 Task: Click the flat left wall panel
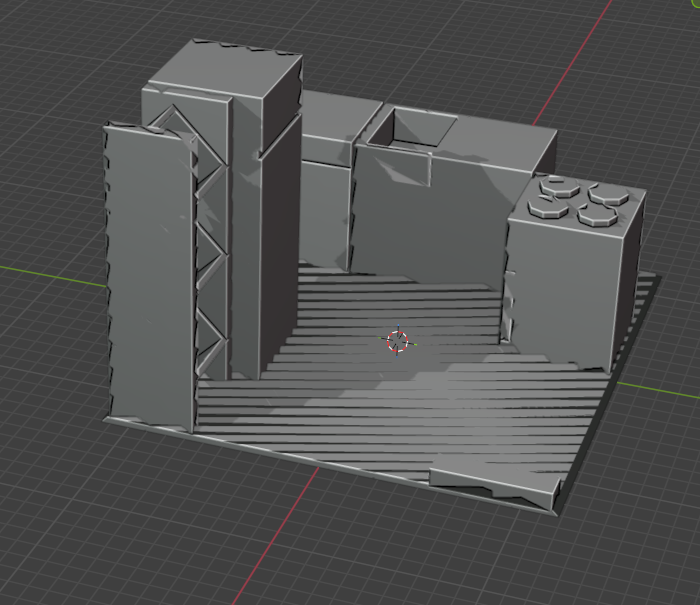[x=146, y=270]
